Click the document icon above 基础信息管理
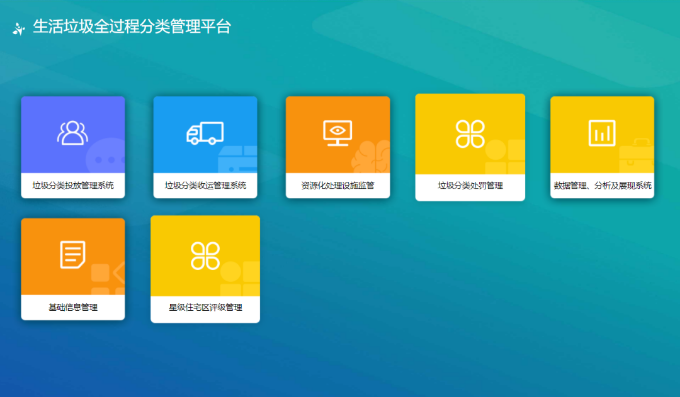Image resolution: width=680 pixels, height=397 pixels. coord(72,255)
